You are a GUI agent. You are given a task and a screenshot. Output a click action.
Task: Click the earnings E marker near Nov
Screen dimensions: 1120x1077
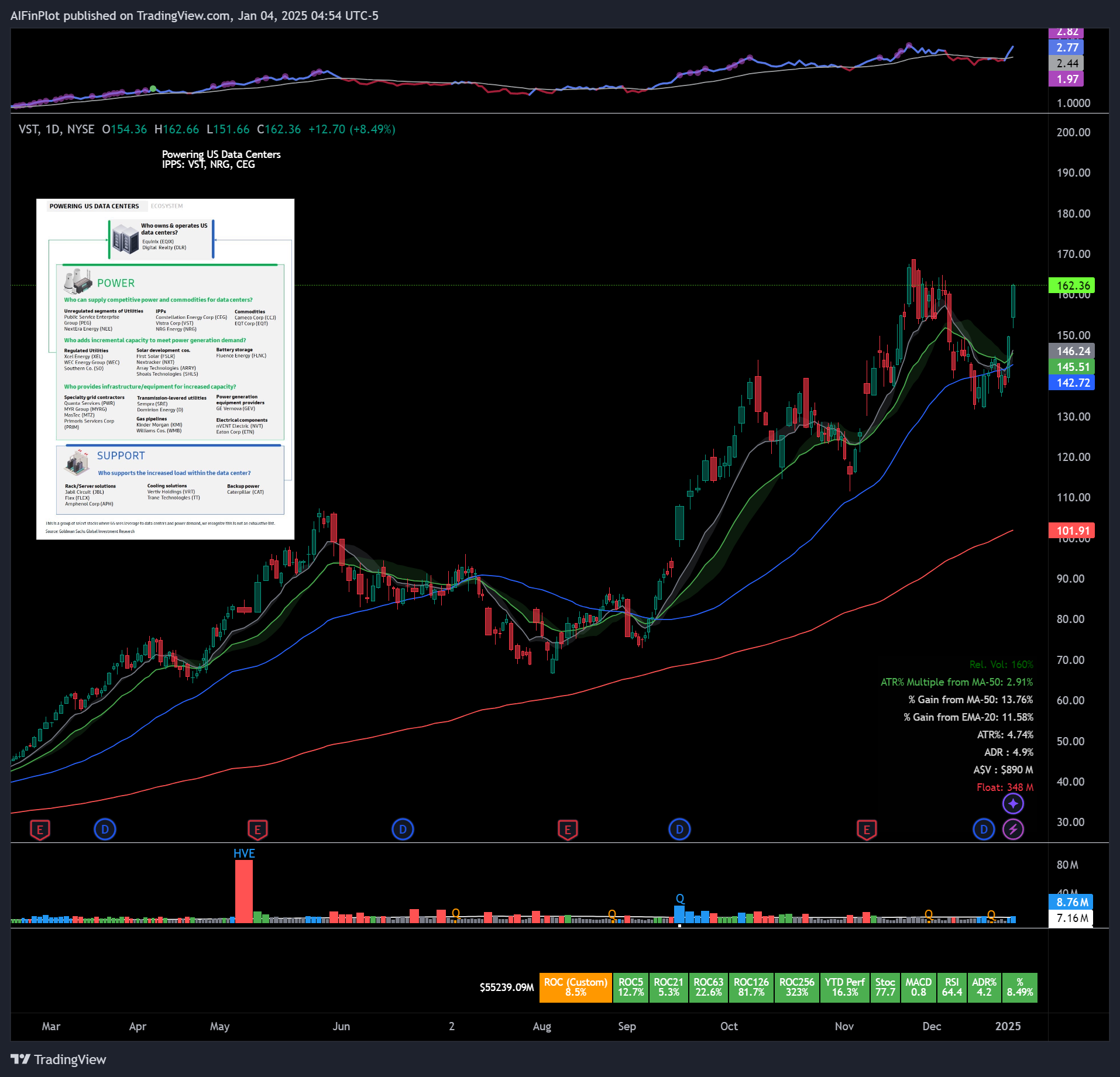click(867, 829)
